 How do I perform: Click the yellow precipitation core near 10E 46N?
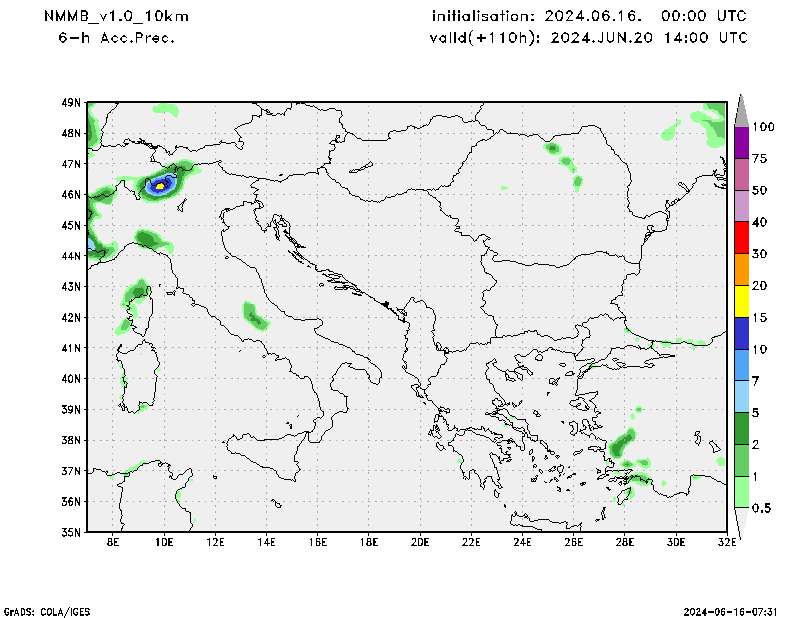(x=162, y=185)
